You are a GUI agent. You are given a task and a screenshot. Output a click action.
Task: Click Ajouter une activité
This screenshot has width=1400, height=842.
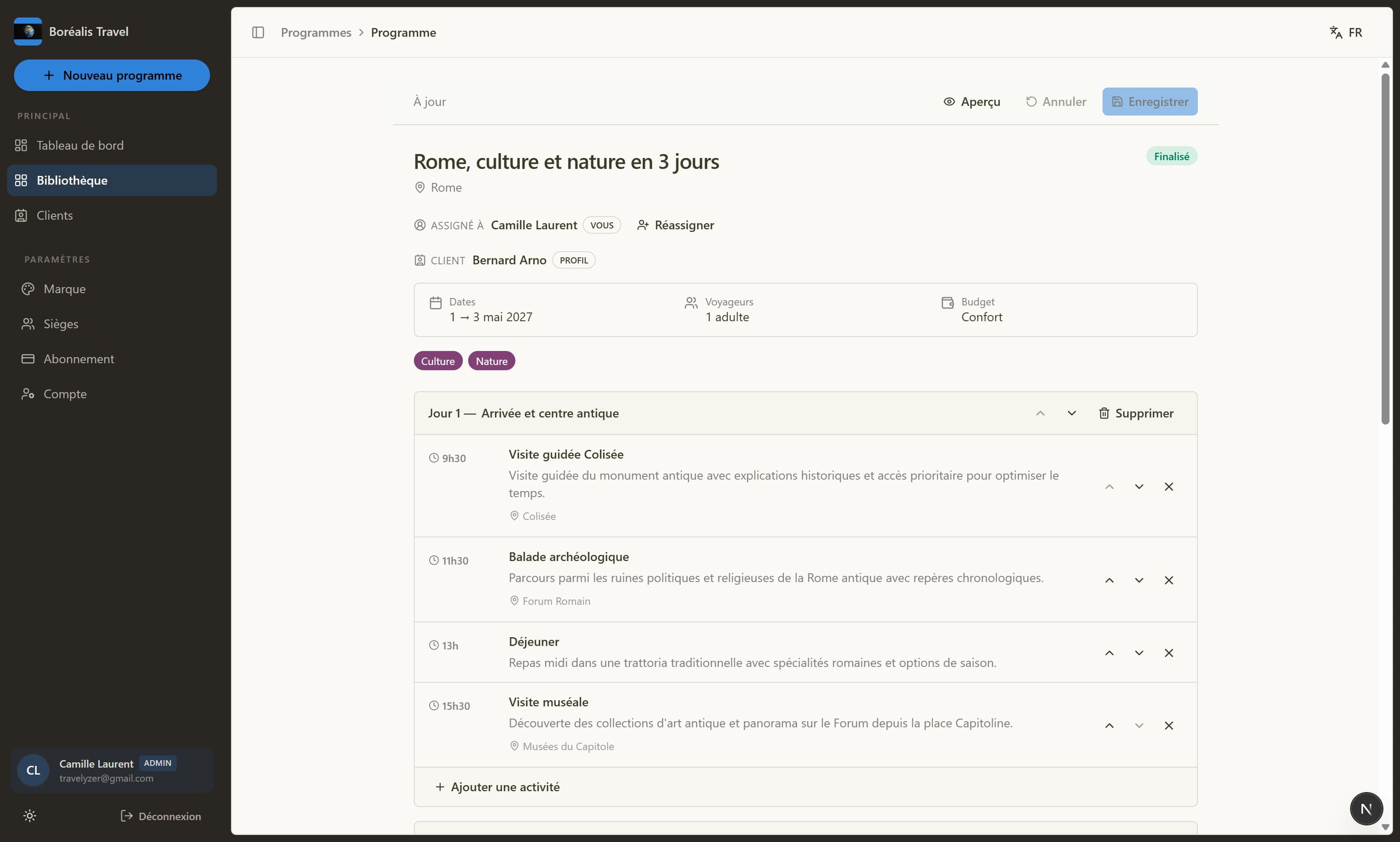[497, 787]
